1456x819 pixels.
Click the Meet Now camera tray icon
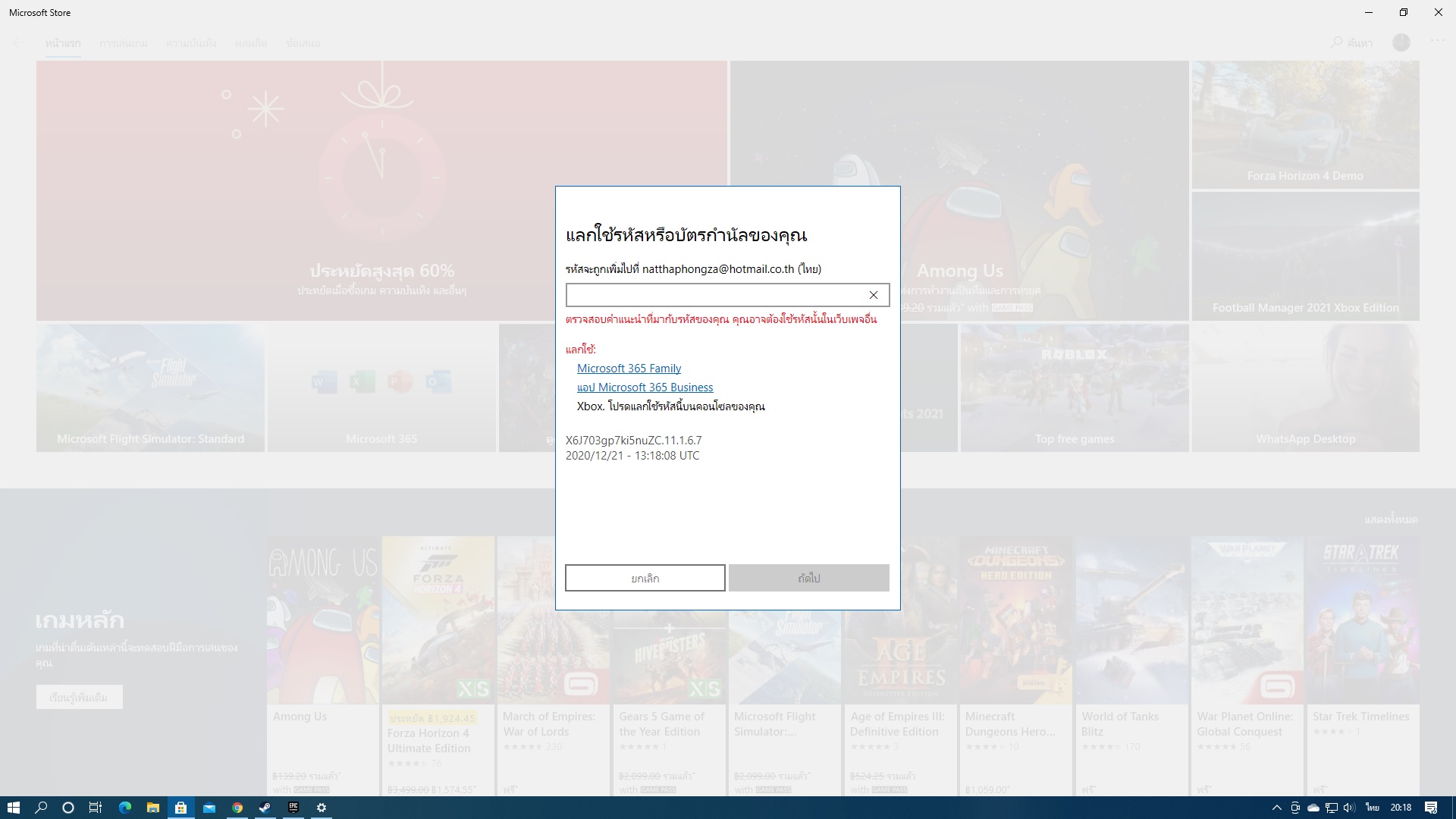(x=1295, y=808)
